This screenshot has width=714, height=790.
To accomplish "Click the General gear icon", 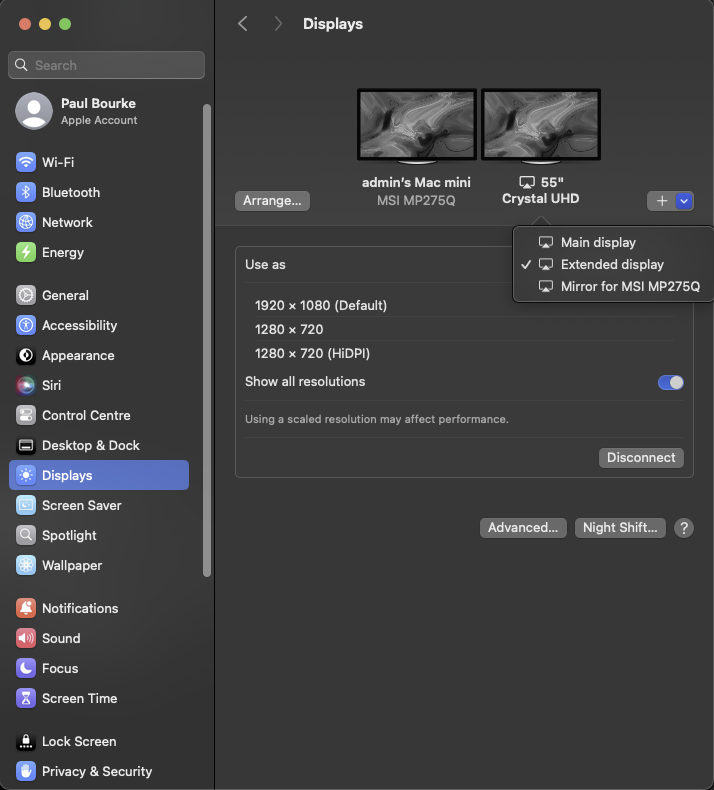I will [26, 295].
